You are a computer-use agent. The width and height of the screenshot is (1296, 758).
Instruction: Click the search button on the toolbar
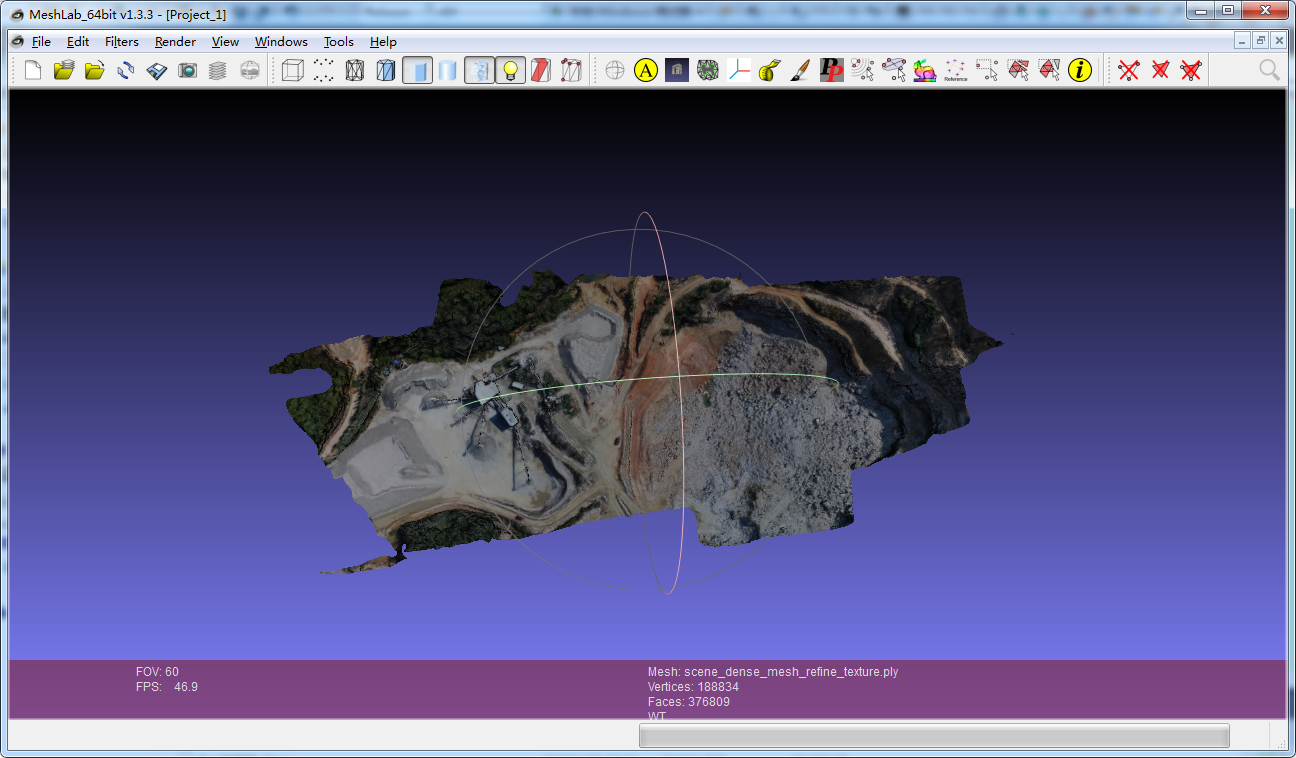pyautogui.click(x=1268, y=70)
